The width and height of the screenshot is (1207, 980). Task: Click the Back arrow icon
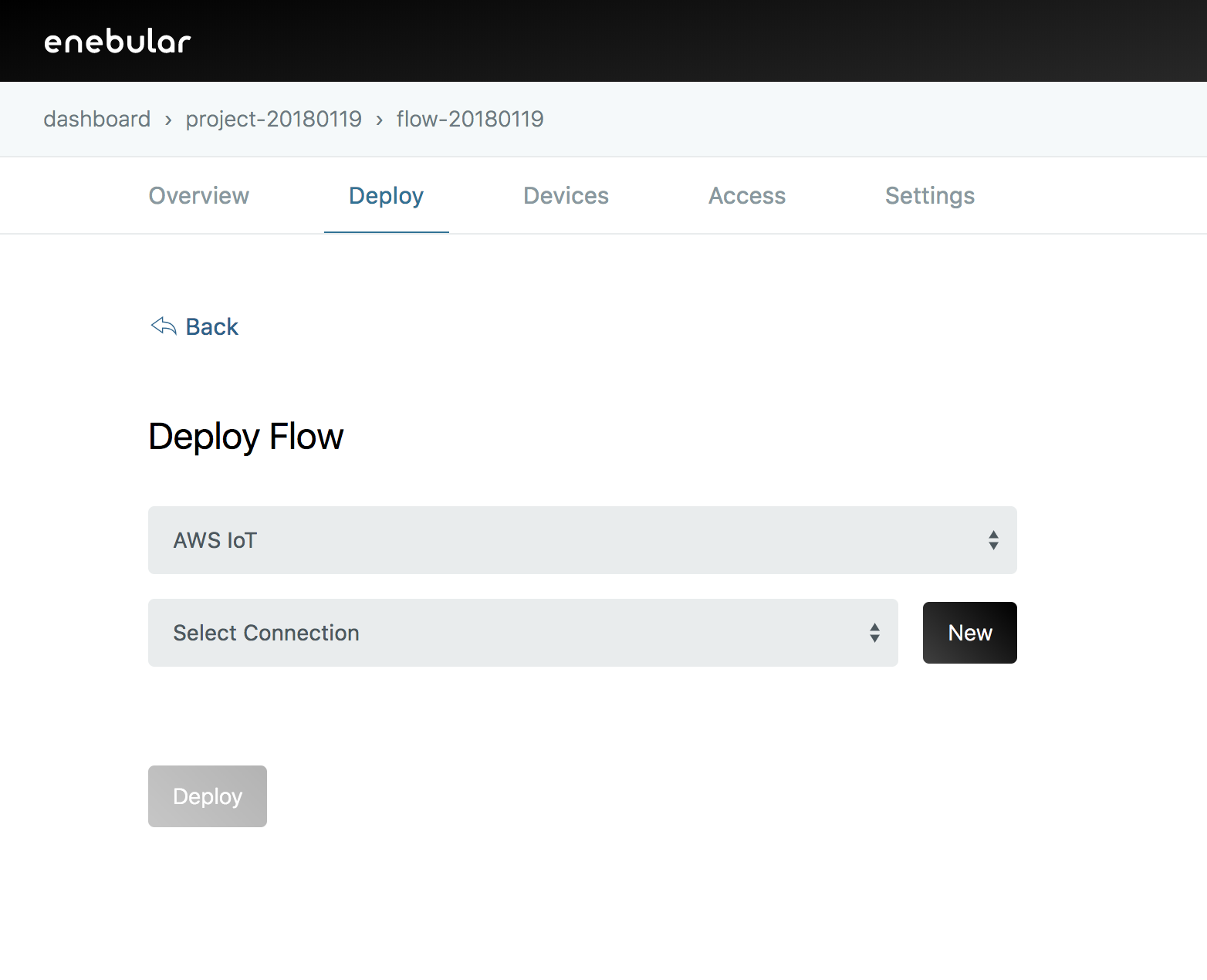164,326
